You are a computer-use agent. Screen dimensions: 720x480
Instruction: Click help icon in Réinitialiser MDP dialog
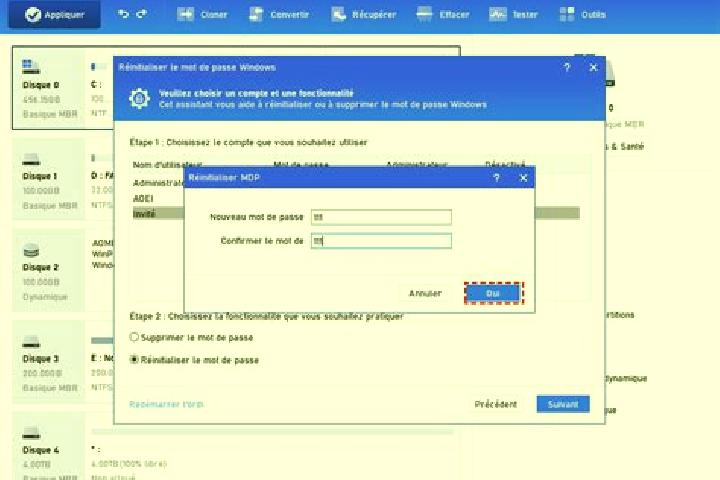click(496, 178)
